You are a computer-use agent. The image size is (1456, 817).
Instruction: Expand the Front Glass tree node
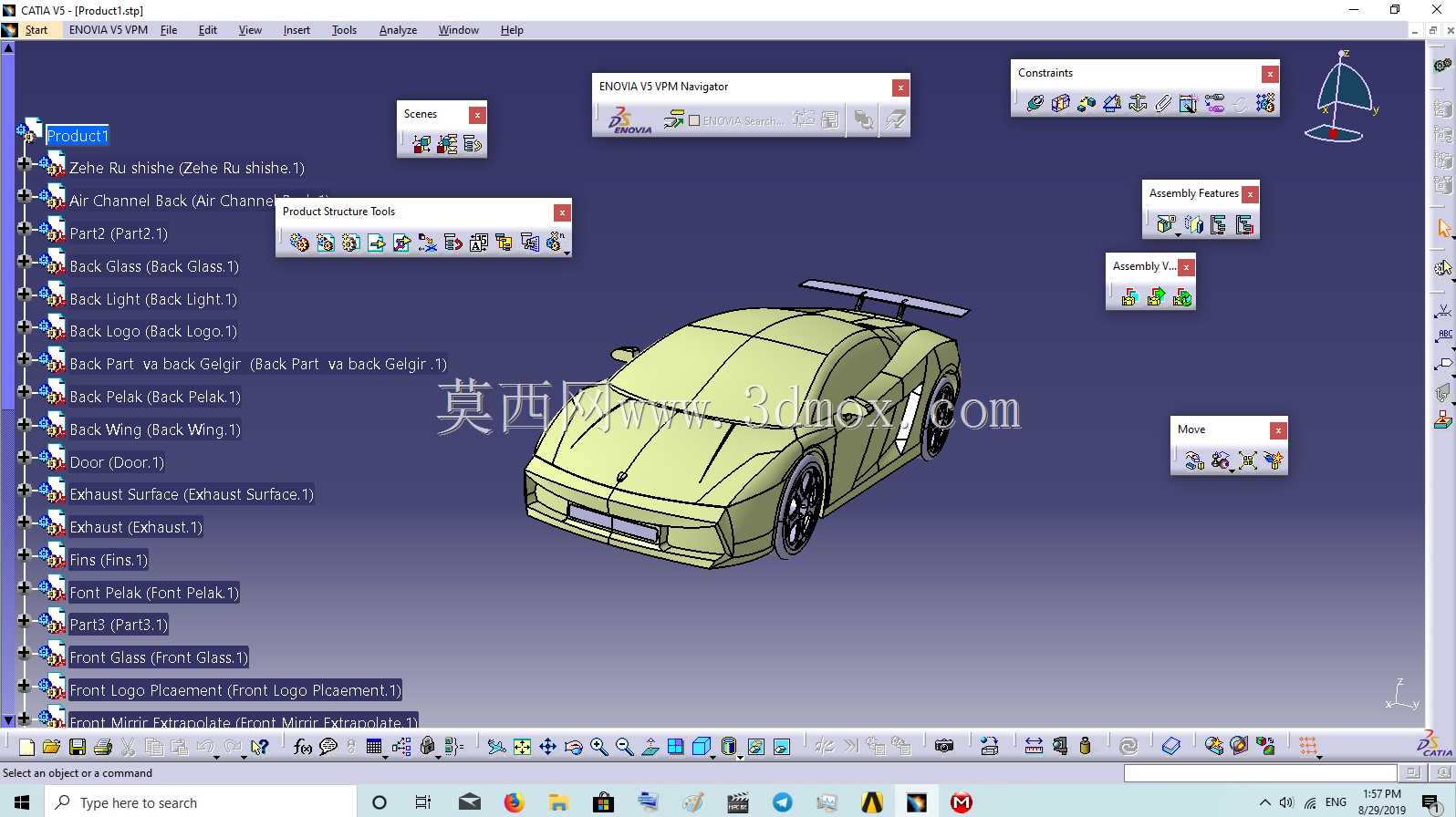(25, 654)
